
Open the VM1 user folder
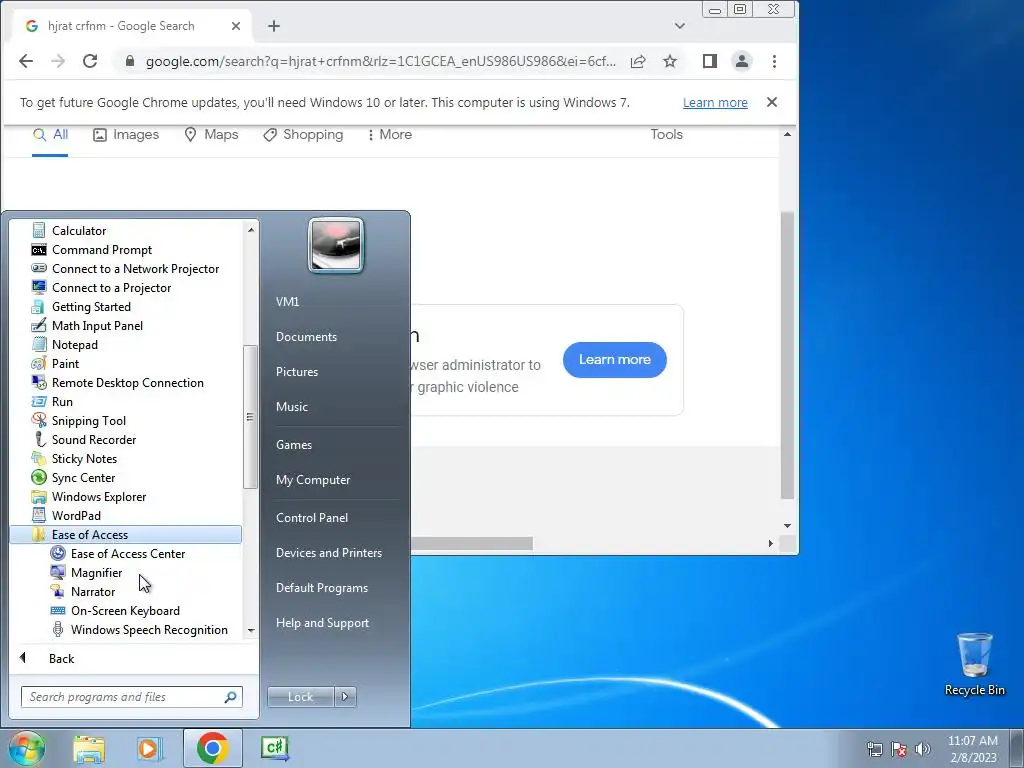pyautogui.click(x=287, y=301)
